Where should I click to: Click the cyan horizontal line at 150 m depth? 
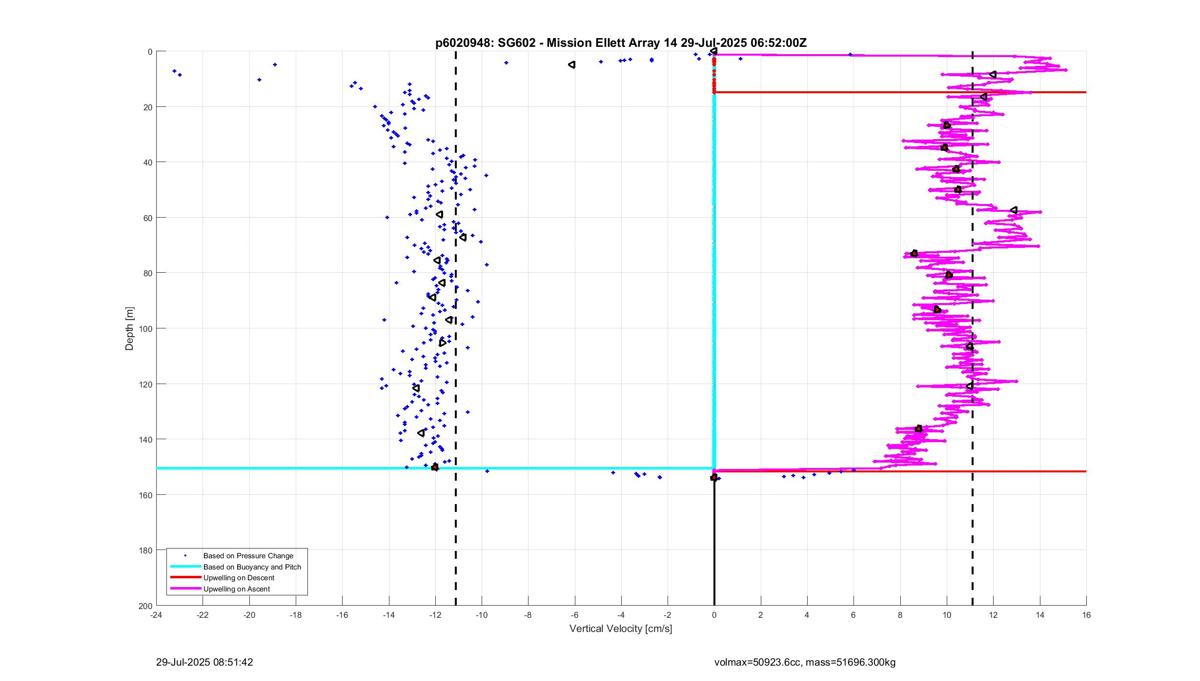pyautogui.click(x=435, y=468)
